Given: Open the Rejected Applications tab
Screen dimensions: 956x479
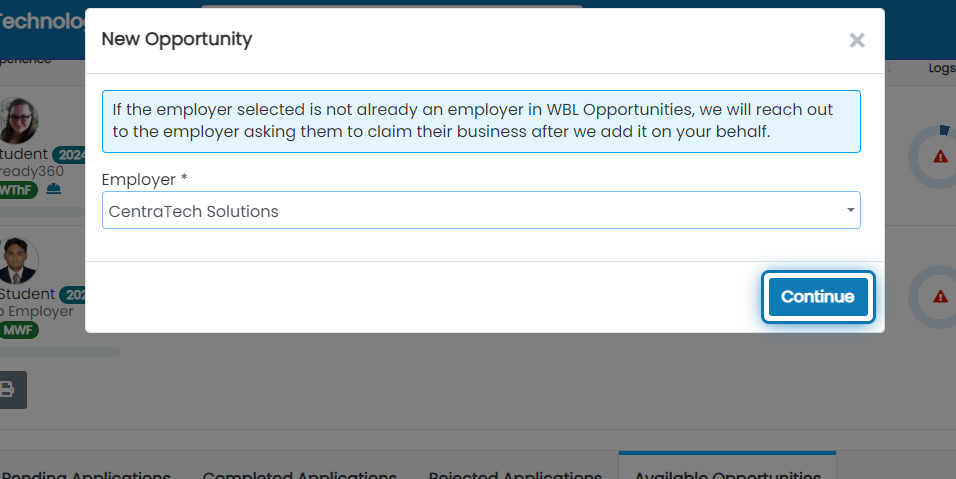Looking at the screenshot, I should click(x=515, y=474).
